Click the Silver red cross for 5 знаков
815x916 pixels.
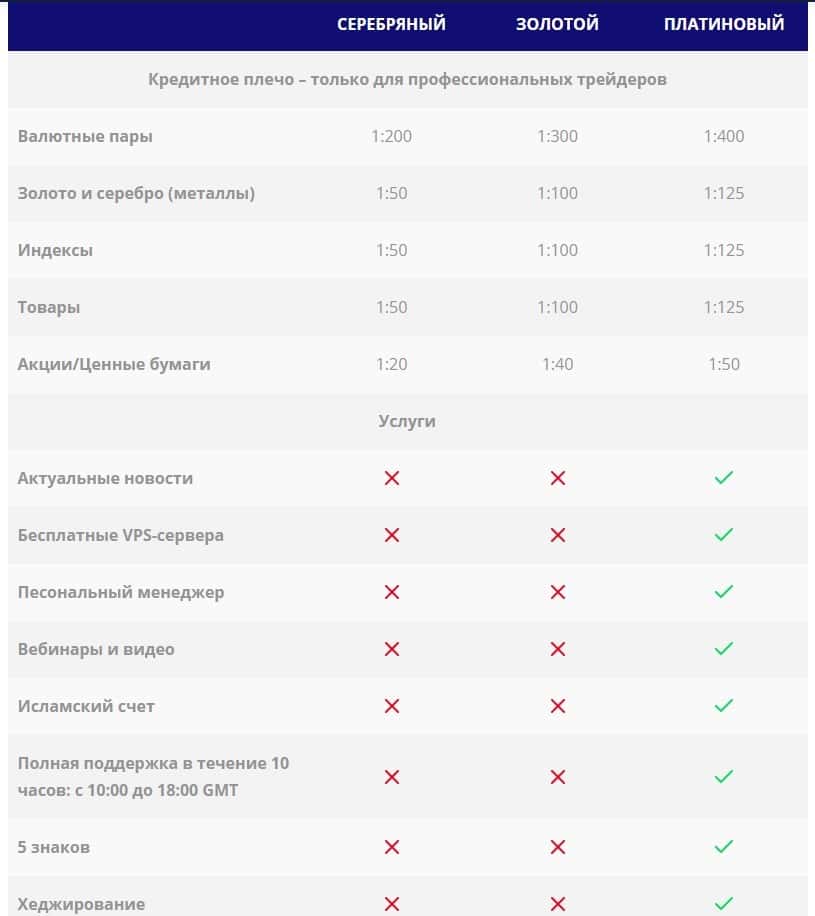coord(391,847)
